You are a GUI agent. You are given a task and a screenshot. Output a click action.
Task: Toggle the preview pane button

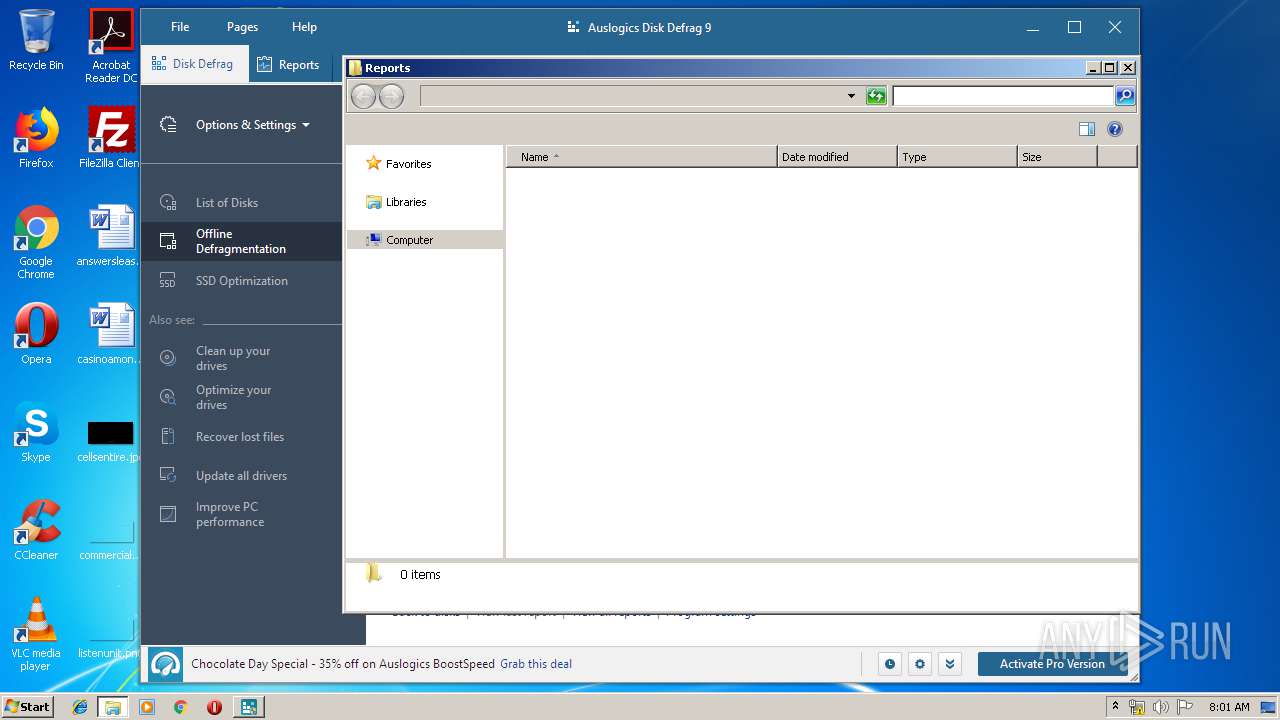click(x=1087, y=129)
